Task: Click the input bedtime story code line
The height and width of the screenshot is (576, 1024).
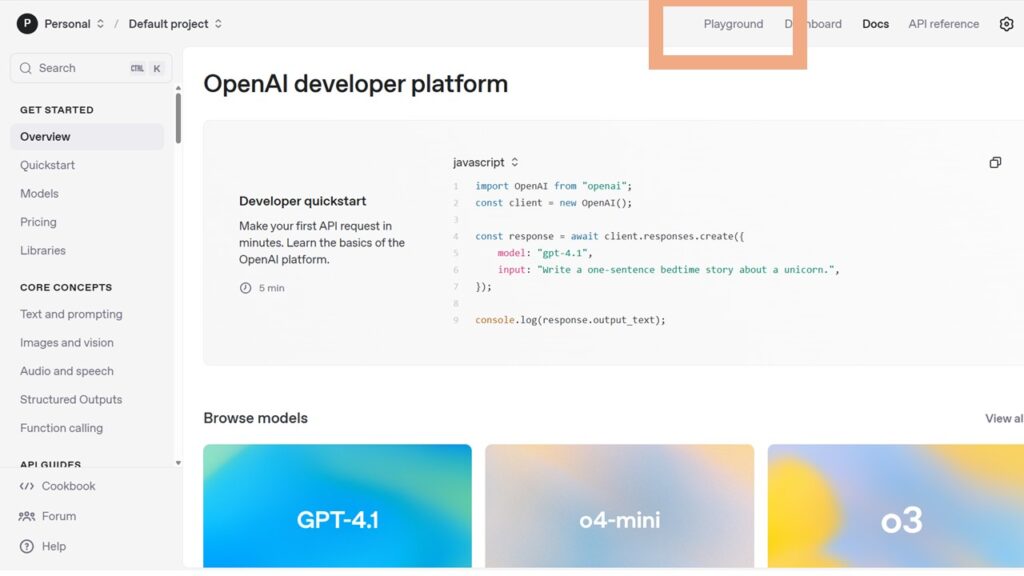Action: point(669,270)
